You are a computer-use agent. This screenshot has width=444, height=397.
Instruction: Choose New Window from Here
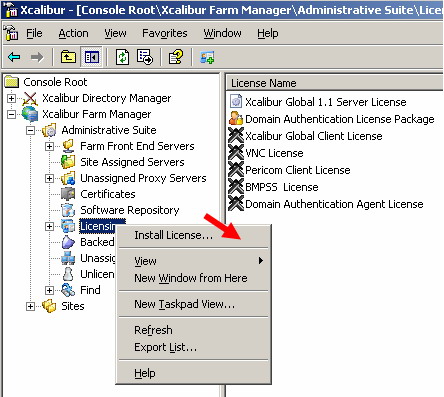tap(193, 278)
